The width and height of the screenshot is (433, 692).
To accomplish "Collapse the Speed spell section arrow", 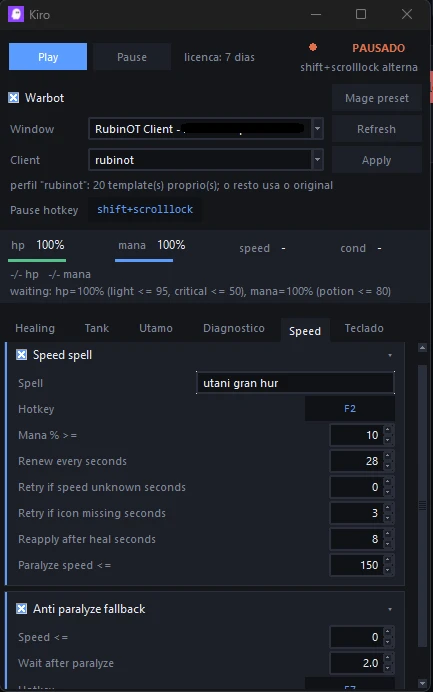I will pyautogui.click(x=390, y=355).
